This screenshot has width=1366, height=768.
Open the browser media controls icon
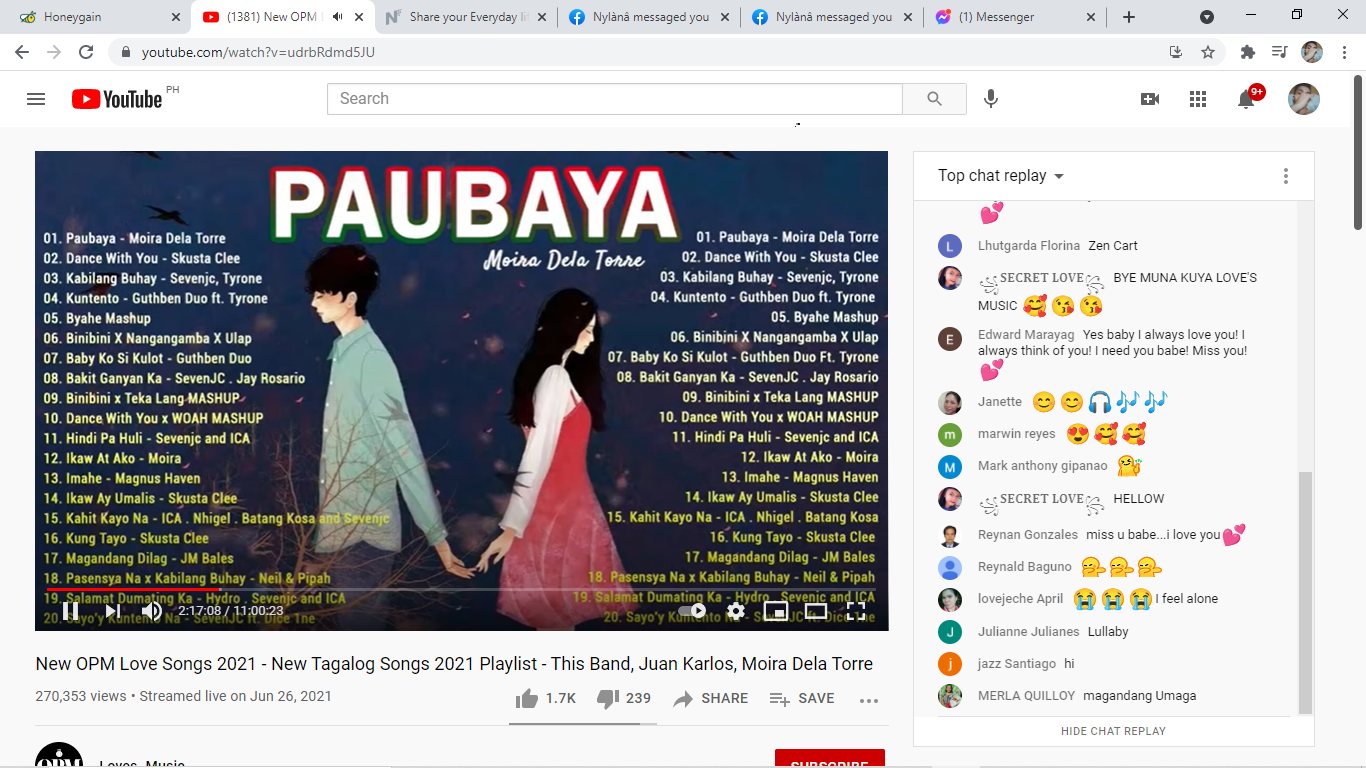click(1280, 52)
